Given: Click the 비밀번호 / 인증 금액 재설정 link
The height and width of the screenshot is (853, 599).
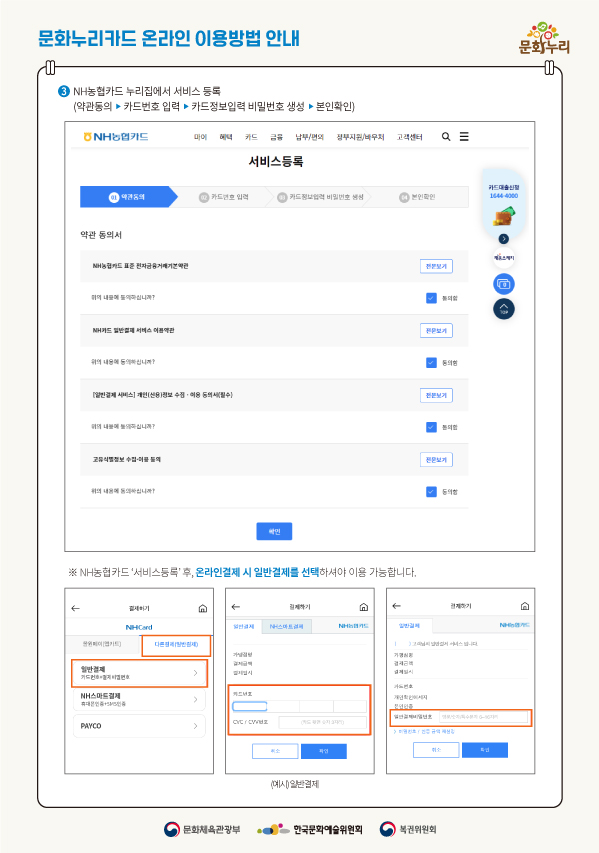Looking at the screenshot, I should pos(425,732).
